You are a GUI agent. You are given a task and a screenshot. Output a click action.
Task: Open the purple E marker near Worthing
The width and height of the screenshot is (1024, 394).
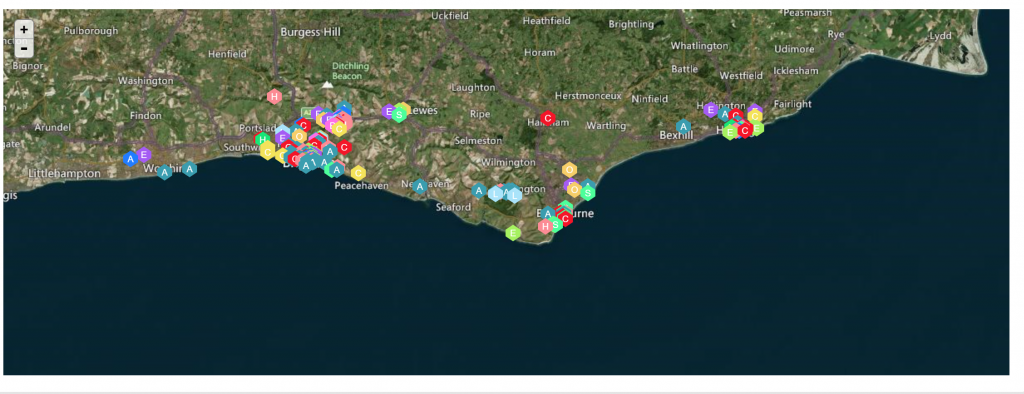144,155
